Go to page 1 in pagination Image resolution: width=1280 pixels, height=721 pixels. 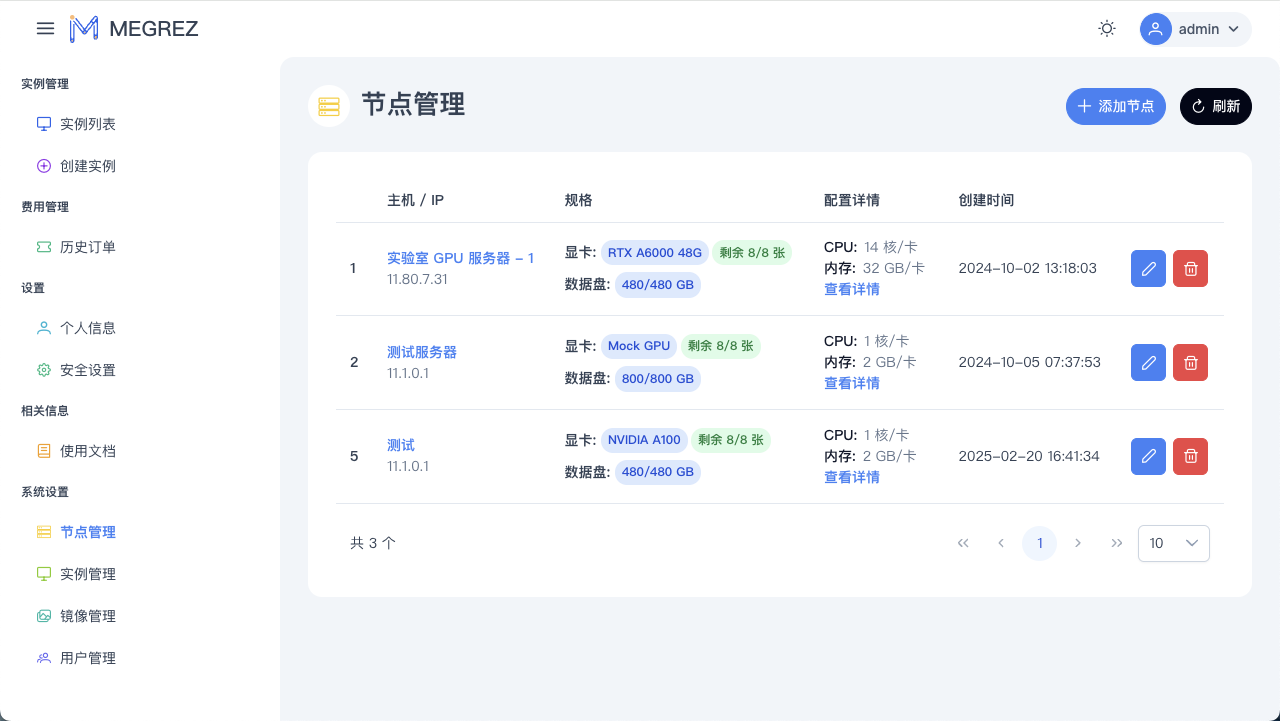coord(1039,543)
